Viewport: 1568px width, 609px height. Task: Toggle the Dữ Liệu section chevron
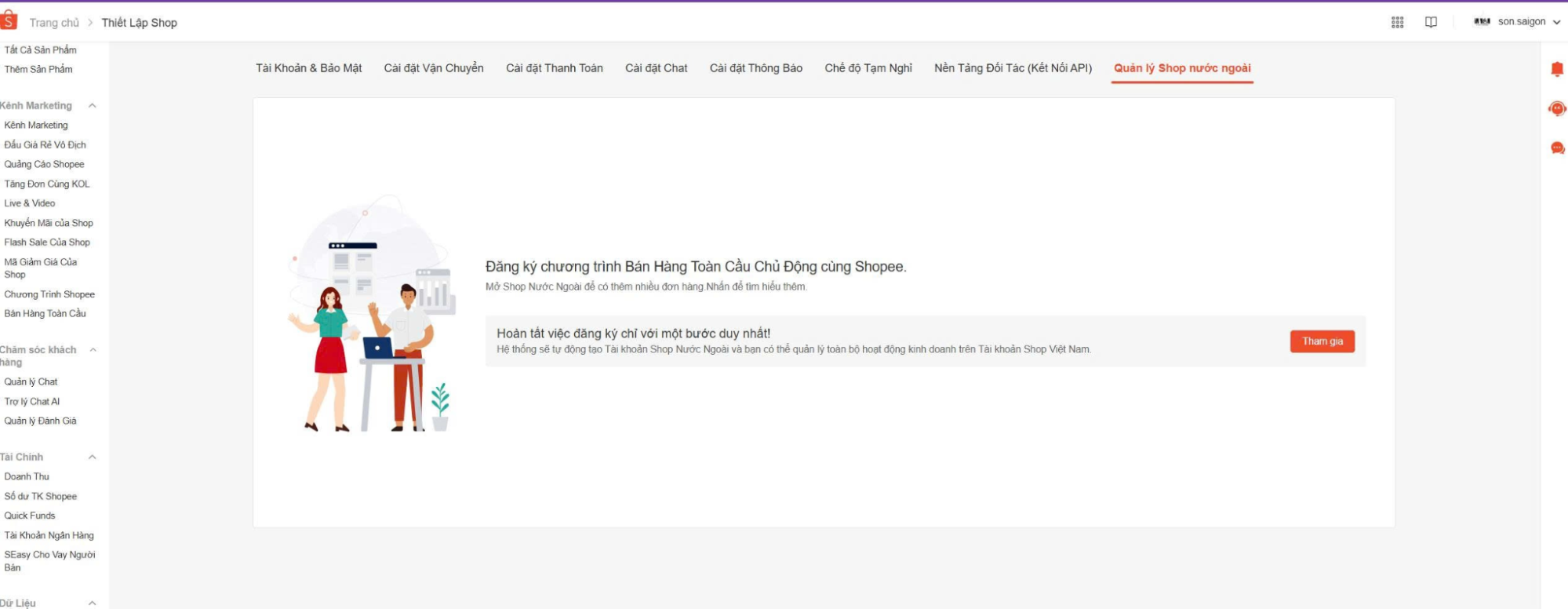(93, 603)
